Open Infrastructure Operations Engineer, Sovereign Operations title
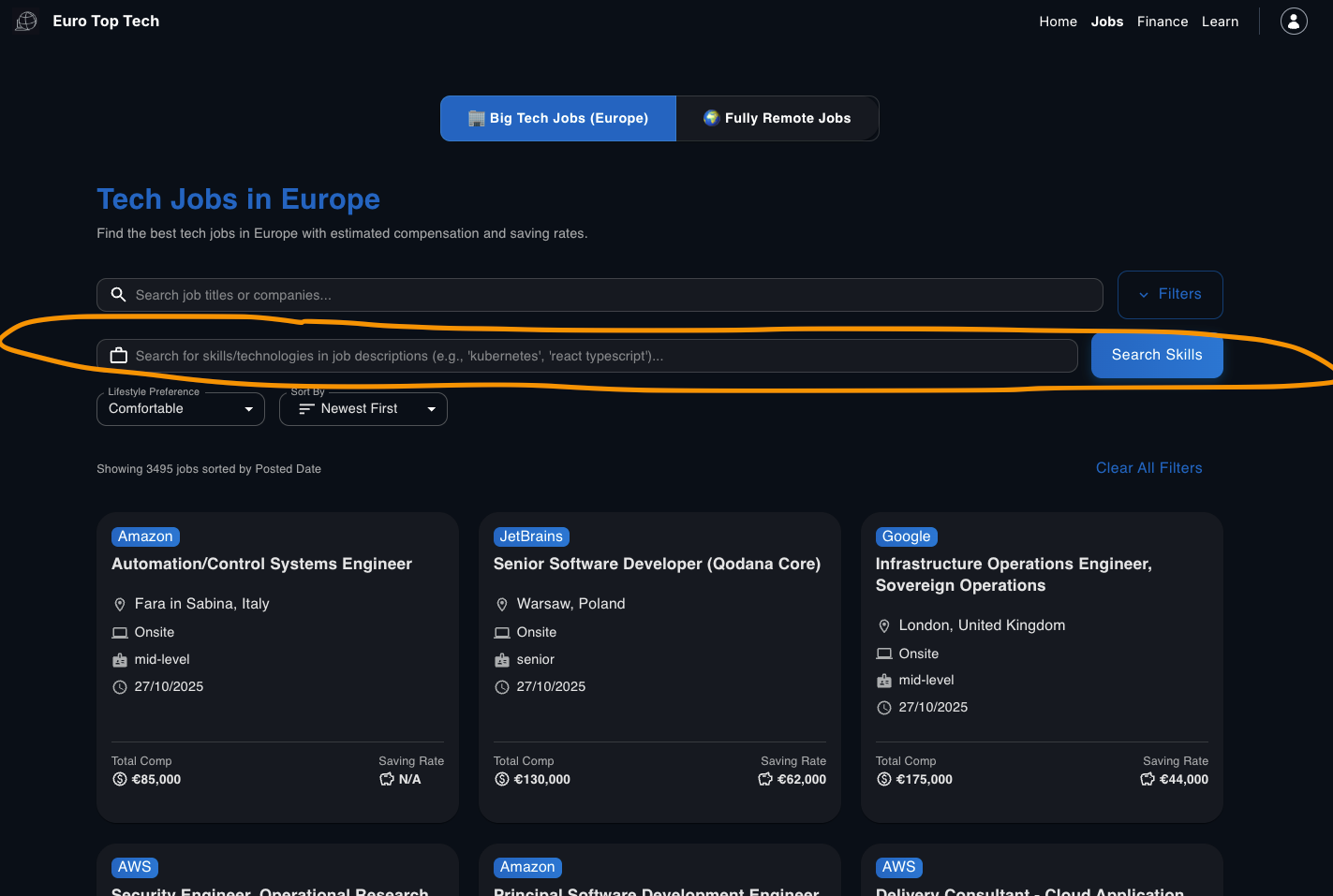The image size is (1333, 896). [x=1014, y=575]
